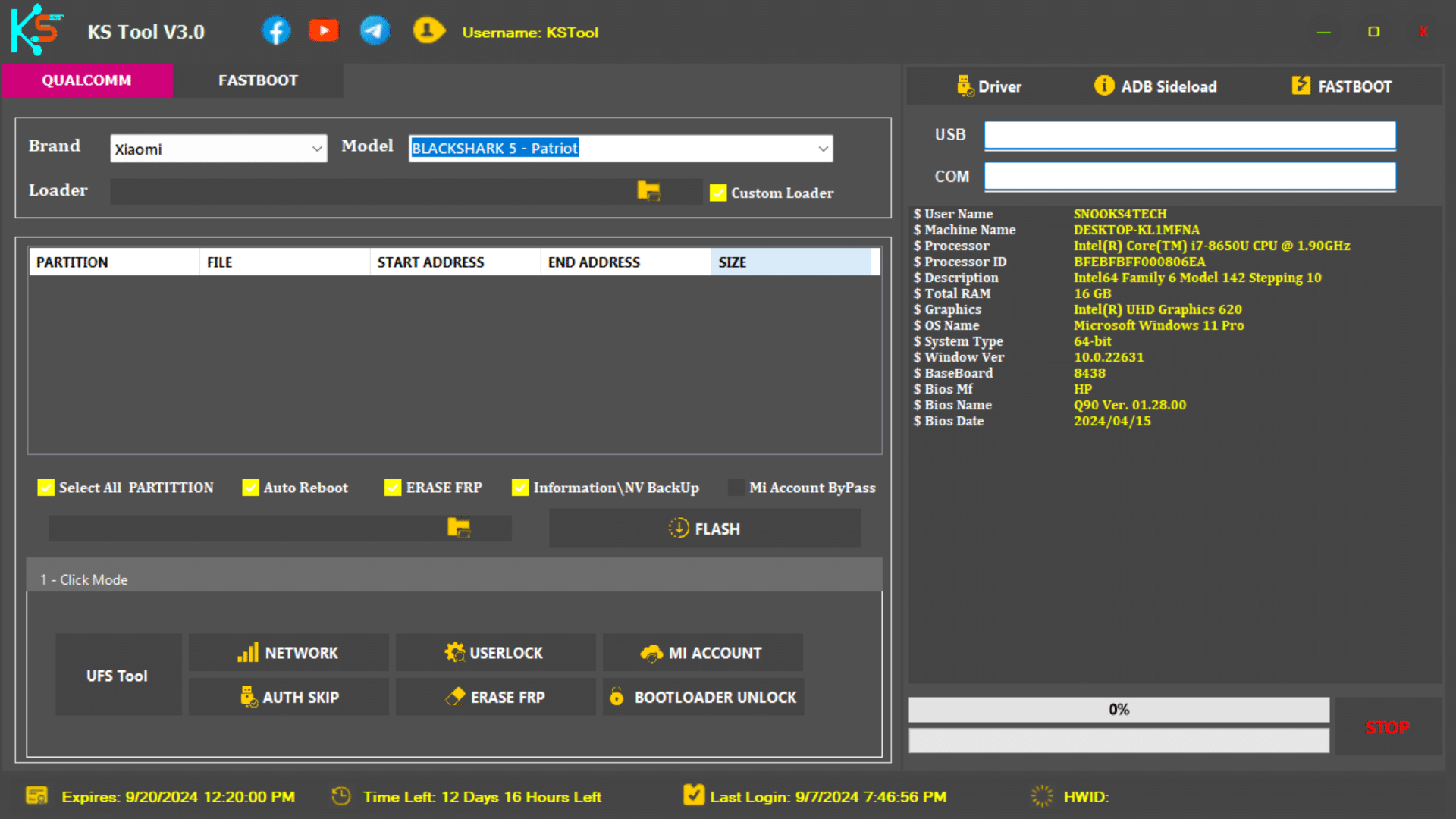
Task: Click the red STOP button
Action: point(1388,727)
